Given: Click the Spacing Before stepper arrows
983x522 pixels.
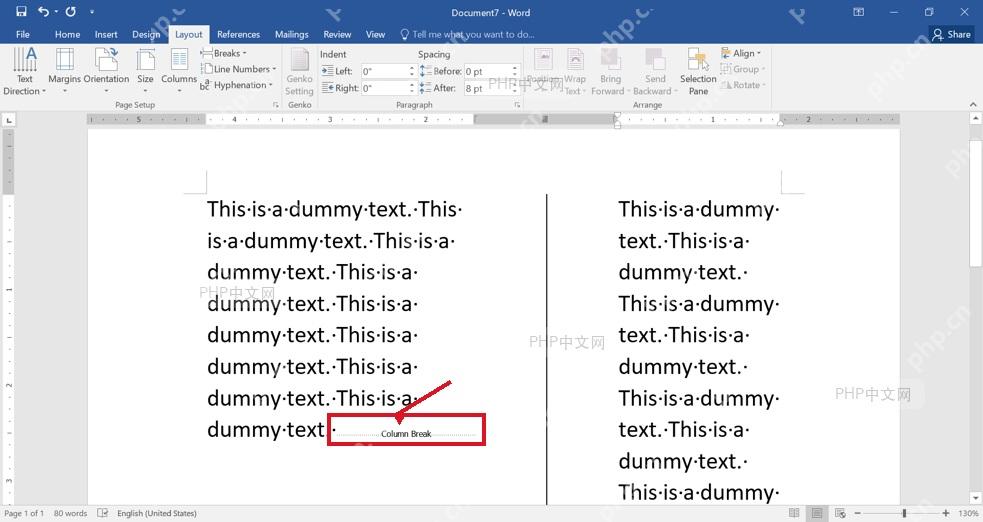Looking at the screenshot, I should point(515,71).
